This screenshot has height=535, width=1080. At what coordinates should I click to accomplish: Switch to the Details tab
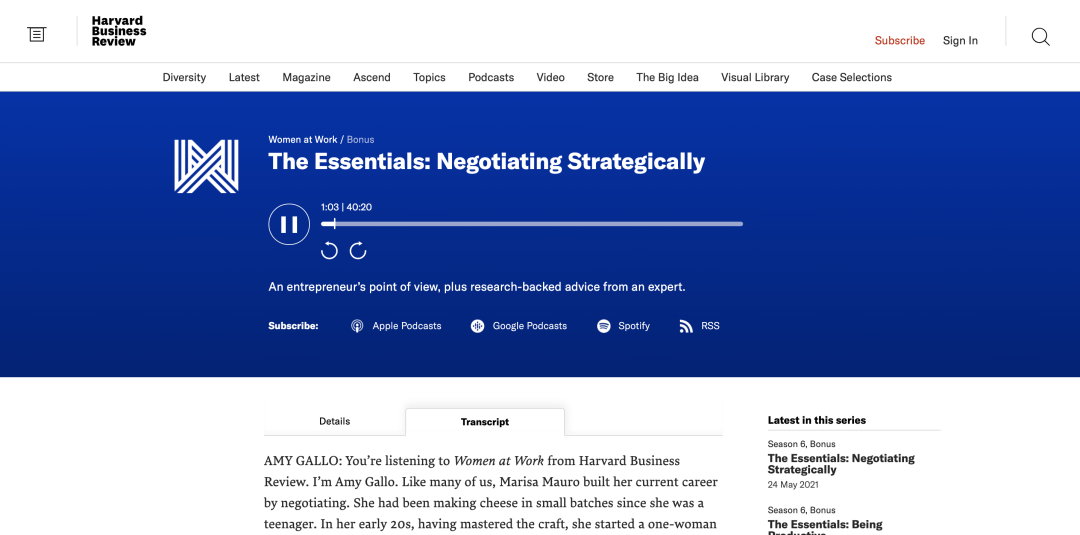click(x=334, y=421)
